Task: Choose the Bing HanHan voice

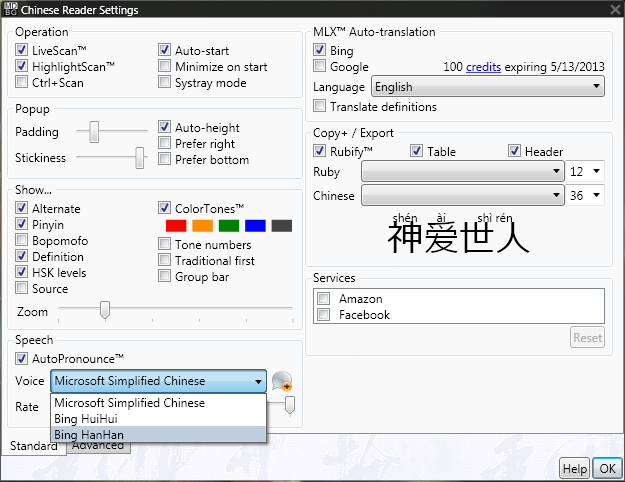Action: coord(159,434)
